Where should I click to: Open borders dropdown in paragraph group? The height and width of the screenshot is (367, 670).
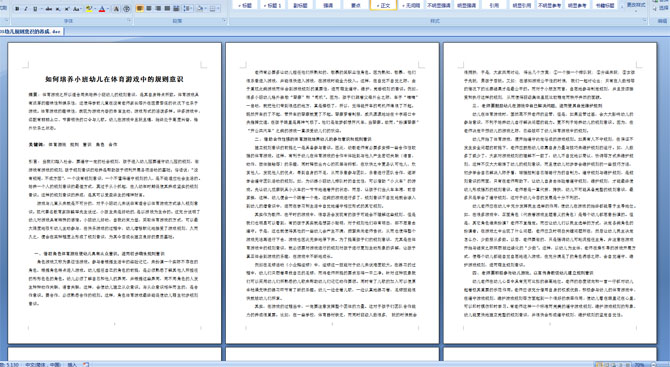coord(216,9)
